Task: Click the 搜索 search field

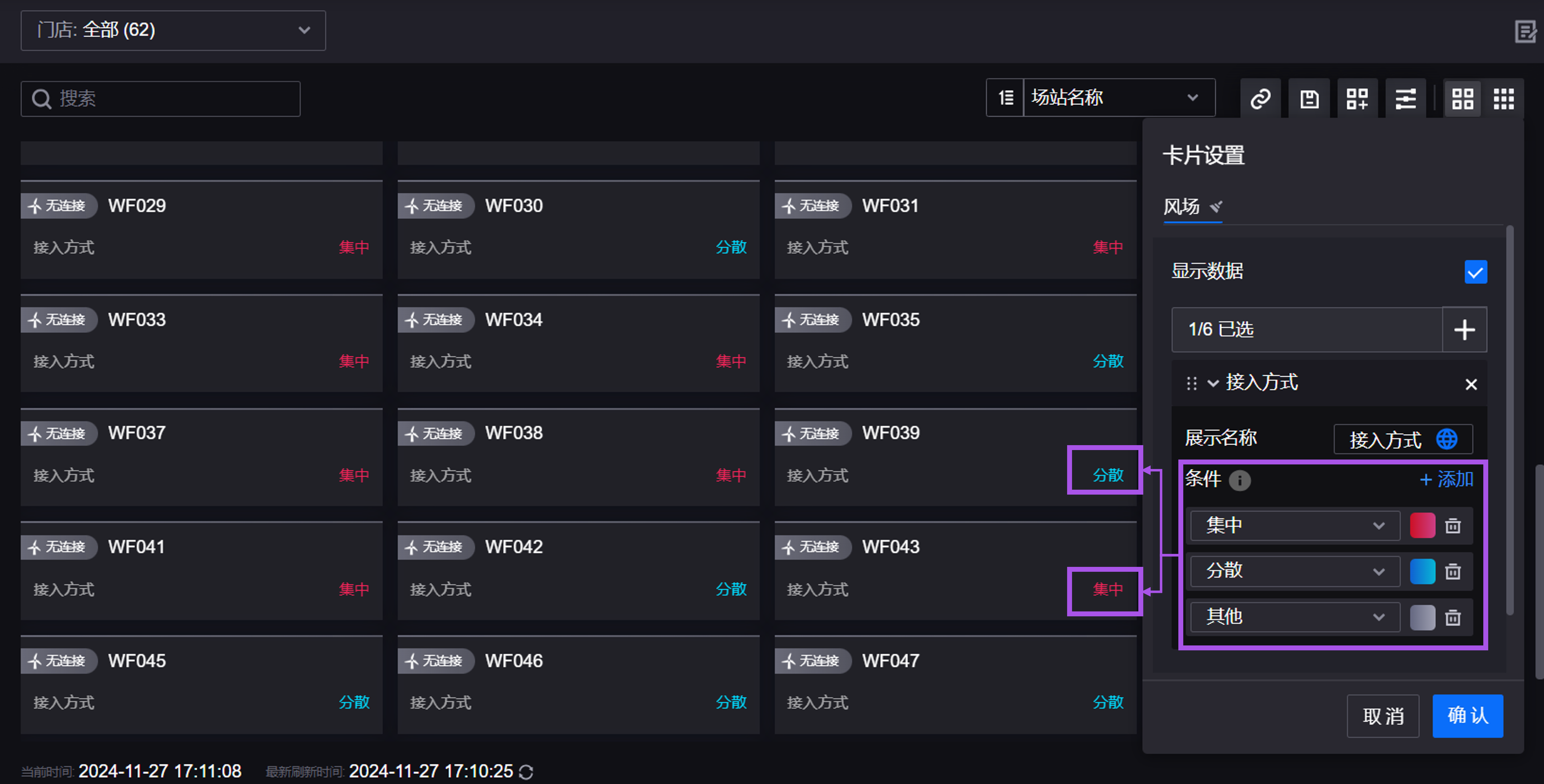Action: coord(161,99)
